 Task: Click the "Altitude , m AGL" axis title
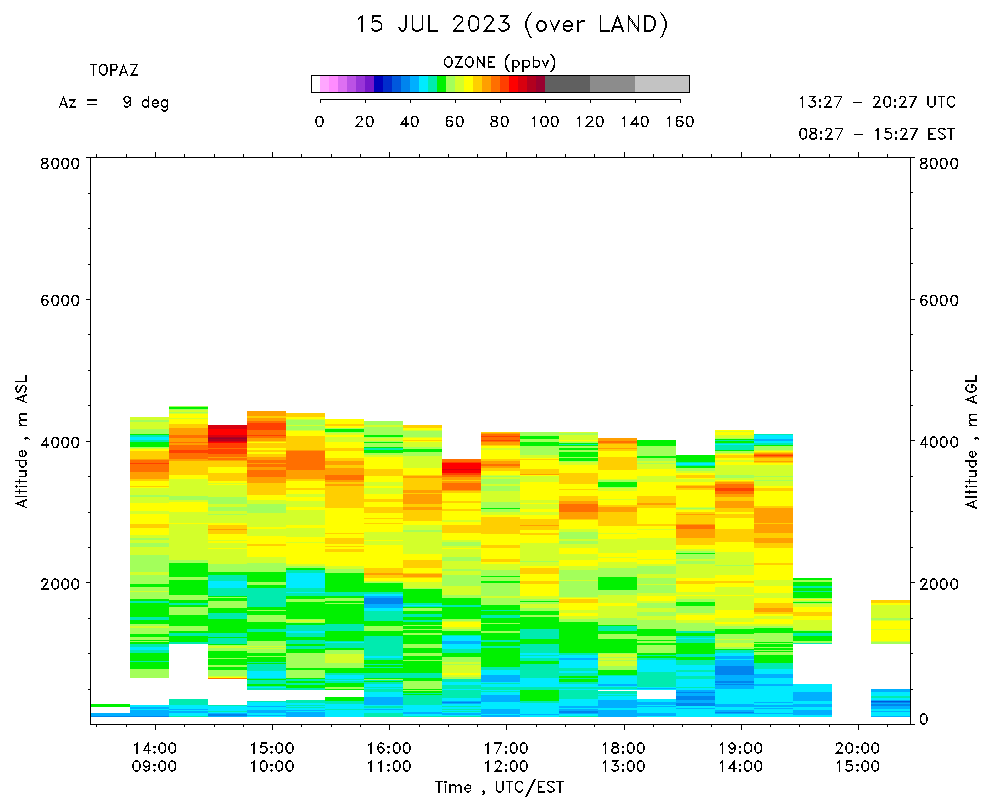[971, 441]
